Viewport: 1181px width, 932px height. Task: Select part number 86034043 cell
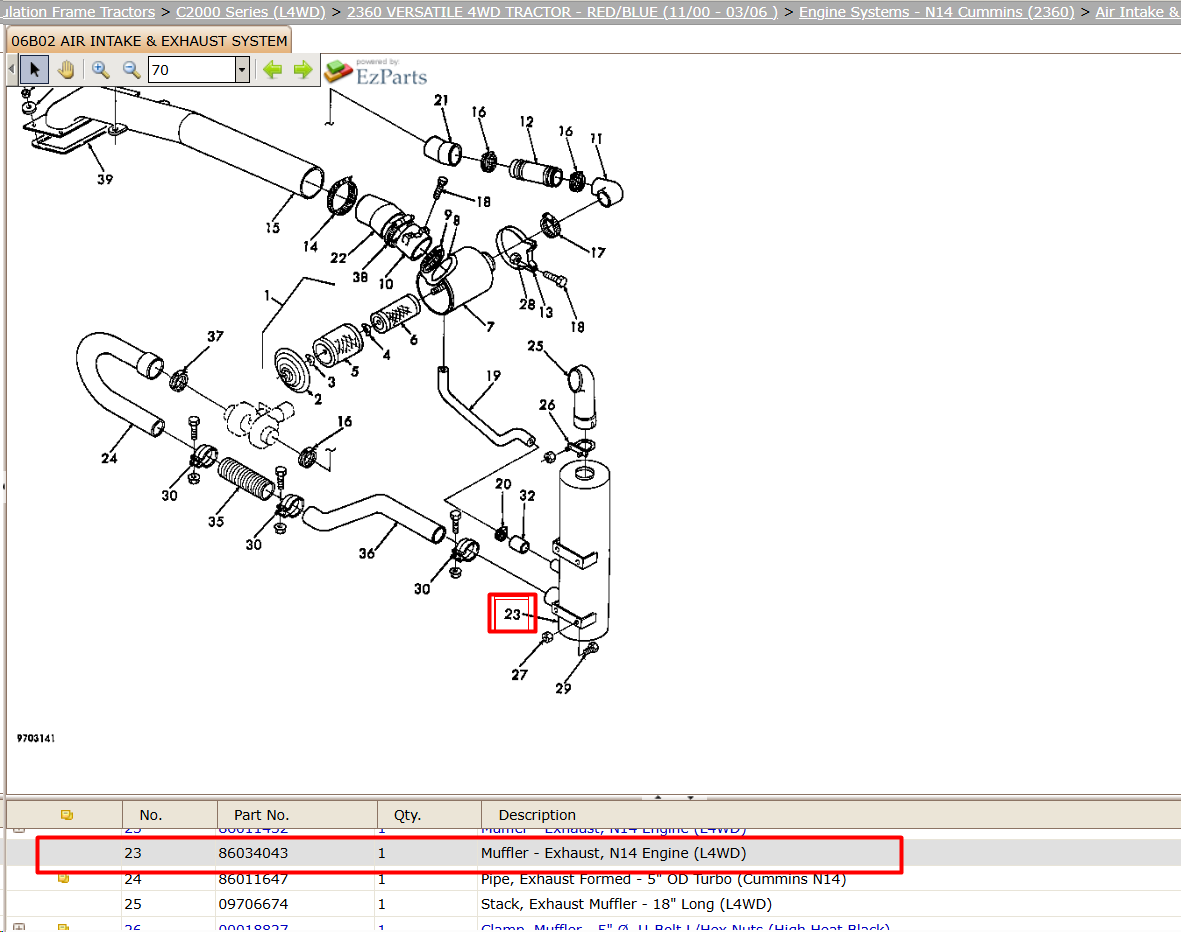coord(253,853)
